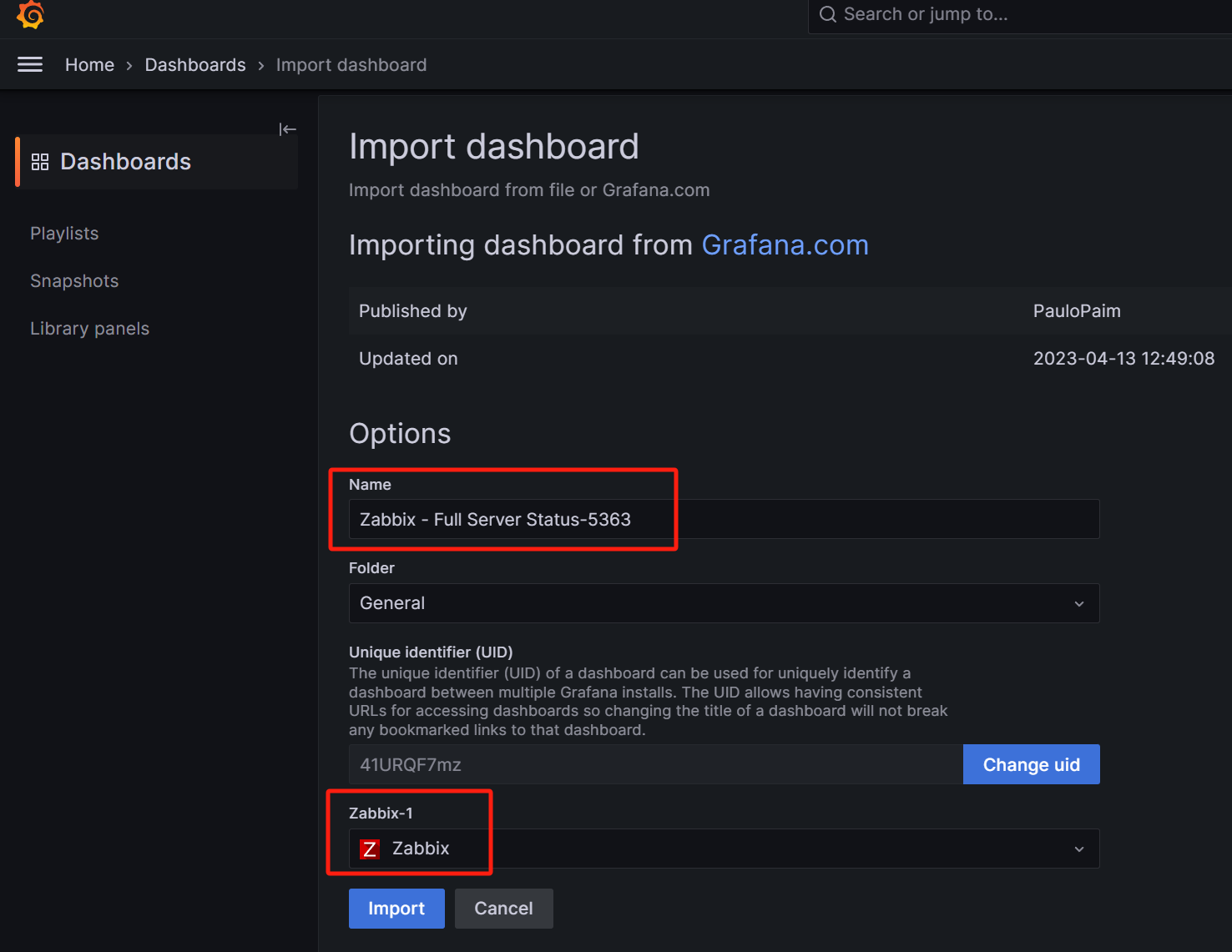Open the Dashboards breadcrumb link

point(195,65)
